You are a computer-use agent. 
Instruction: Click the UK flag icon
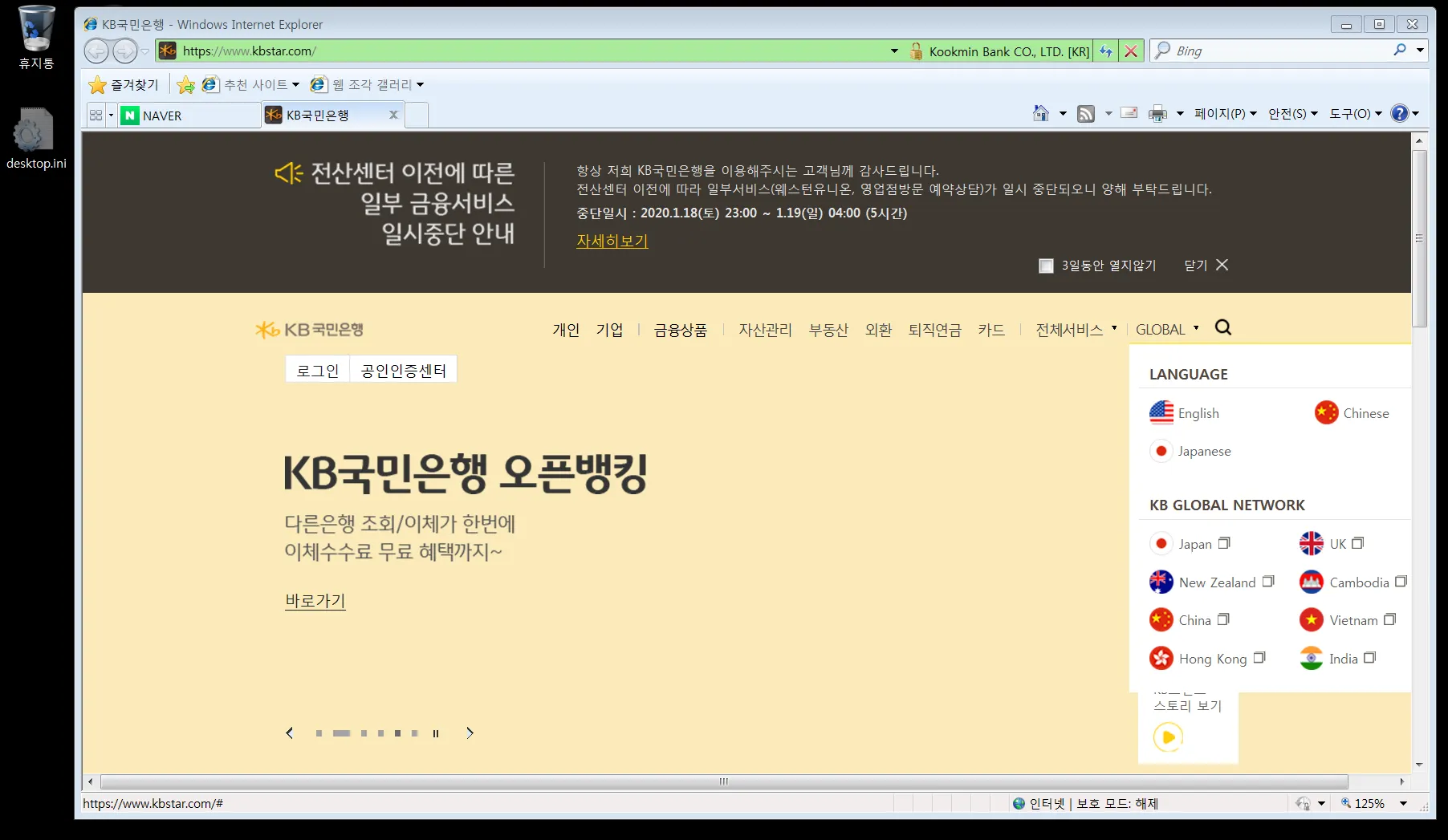click(x=1312, y=543)
